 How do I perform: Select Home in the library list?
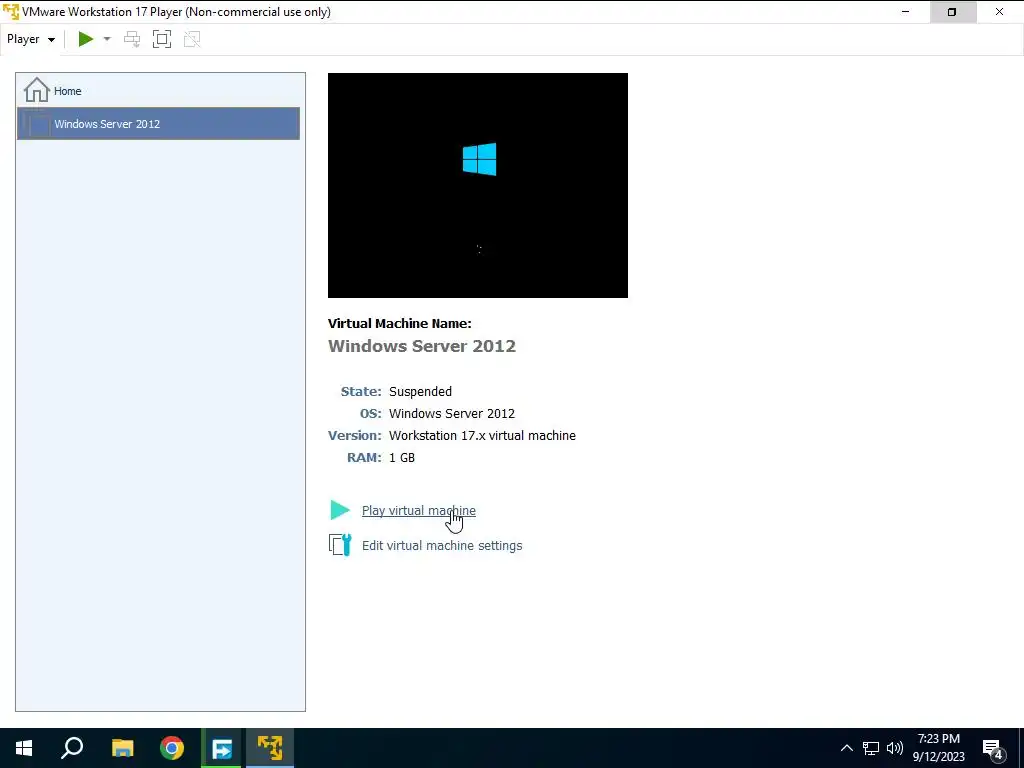click(158, 91)
